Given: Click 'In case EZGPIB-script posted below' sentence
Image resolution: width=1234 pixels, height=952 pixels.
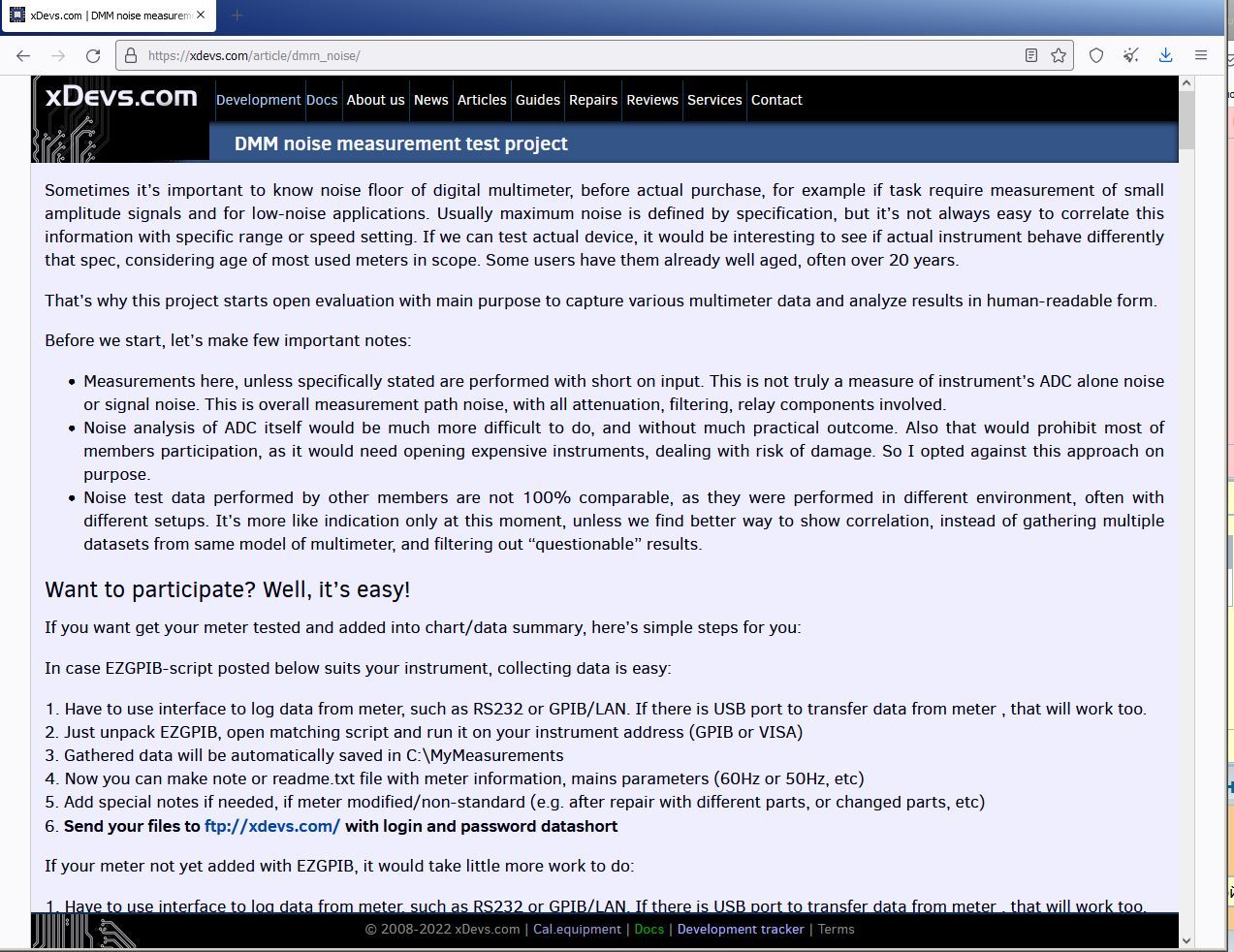Looking at the screenshot, I should [x=358, y=668].
